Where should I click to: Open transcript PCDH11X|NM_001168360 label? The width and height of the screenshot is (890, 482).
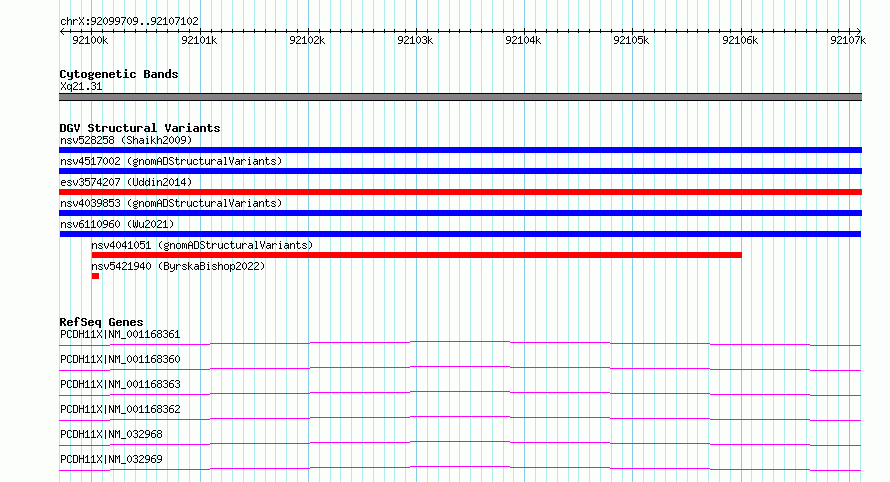[x=120, y=359]
